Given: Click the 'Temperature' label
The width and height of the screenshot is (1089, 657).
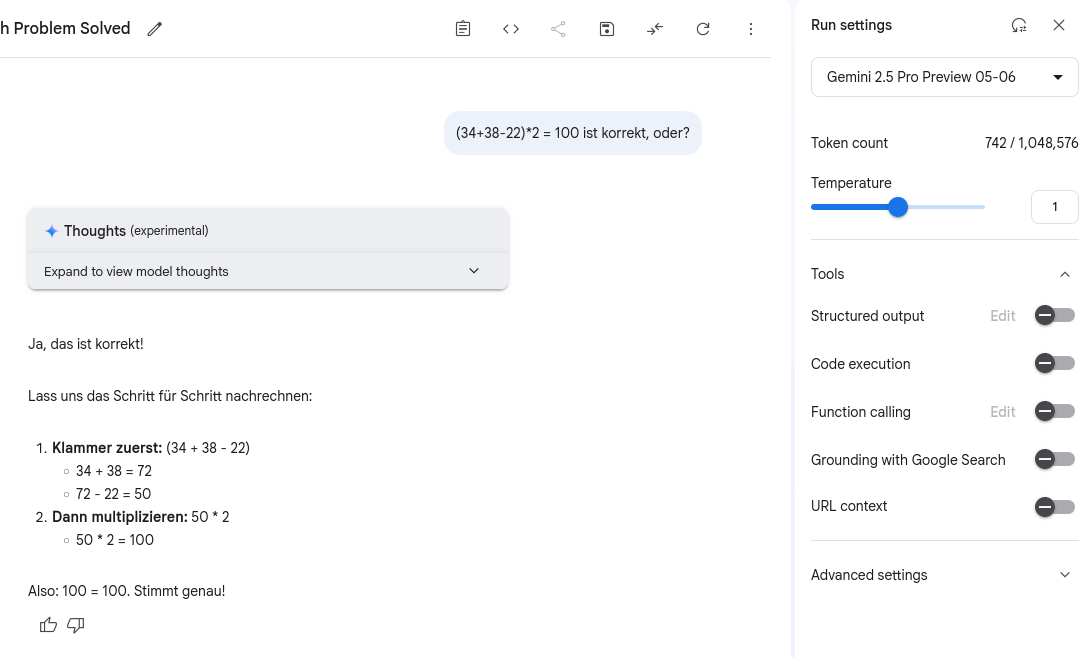Looking at the screenshot, I should coord(851,183).
